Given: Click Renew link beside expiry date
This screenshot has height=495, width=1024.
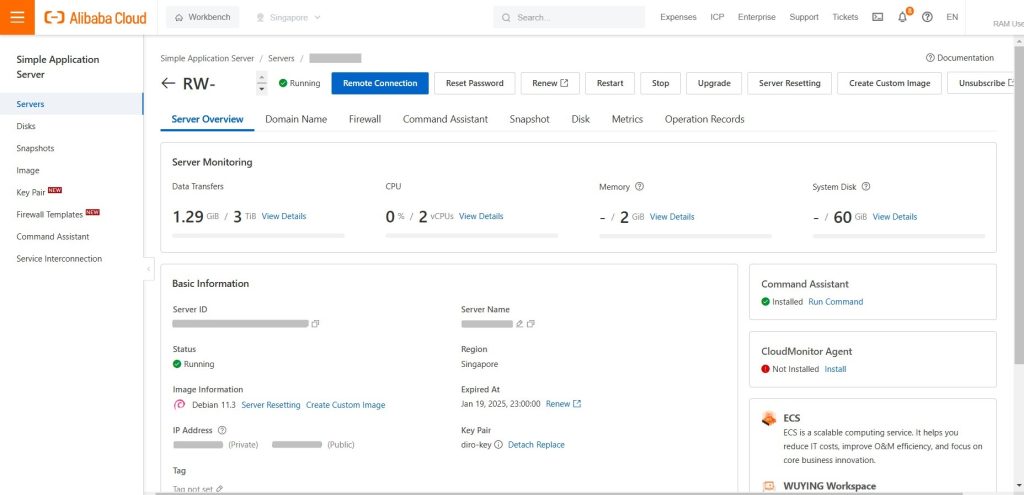Looking at the screenshot, I should 563,404.
